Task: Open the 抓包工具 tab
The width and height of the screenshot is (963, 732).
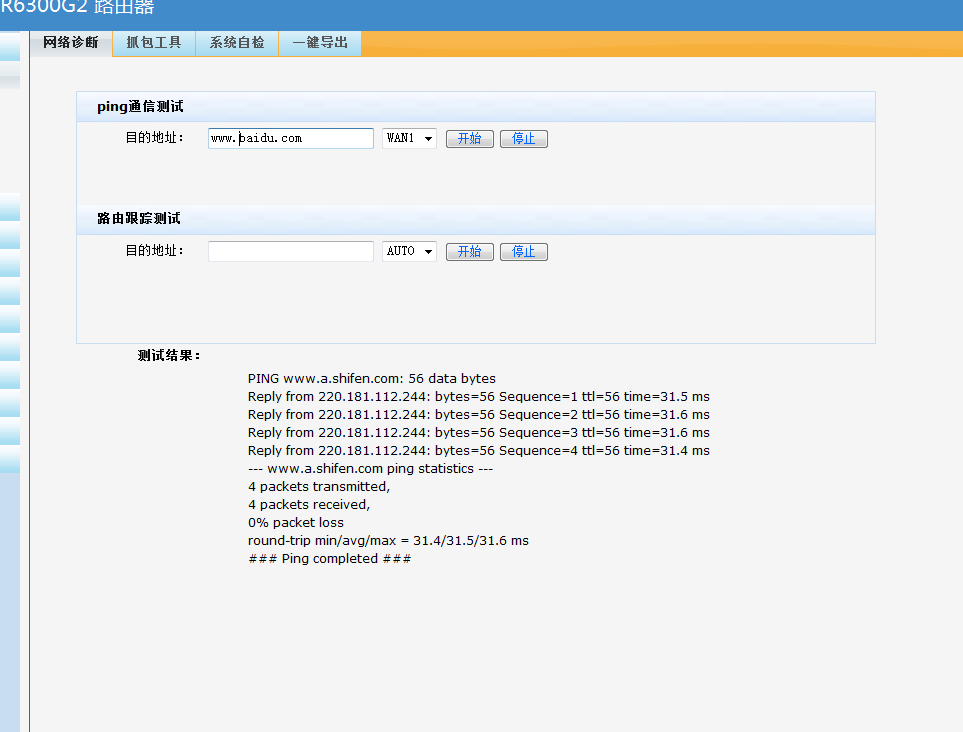Action: coord(154,43)
